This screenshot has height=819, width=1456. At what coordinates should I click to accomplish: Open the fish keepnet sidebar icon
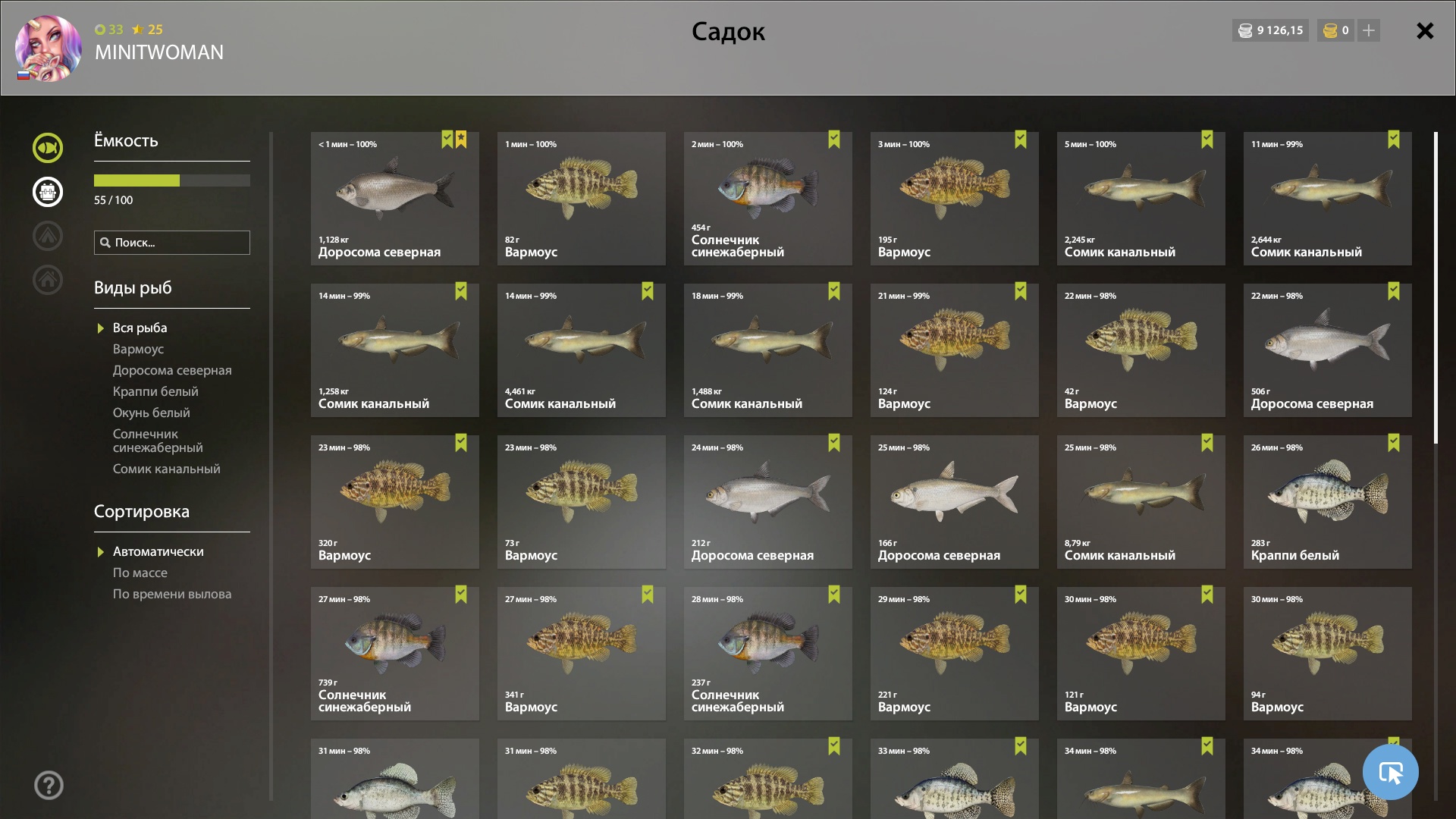coord(47,148)
